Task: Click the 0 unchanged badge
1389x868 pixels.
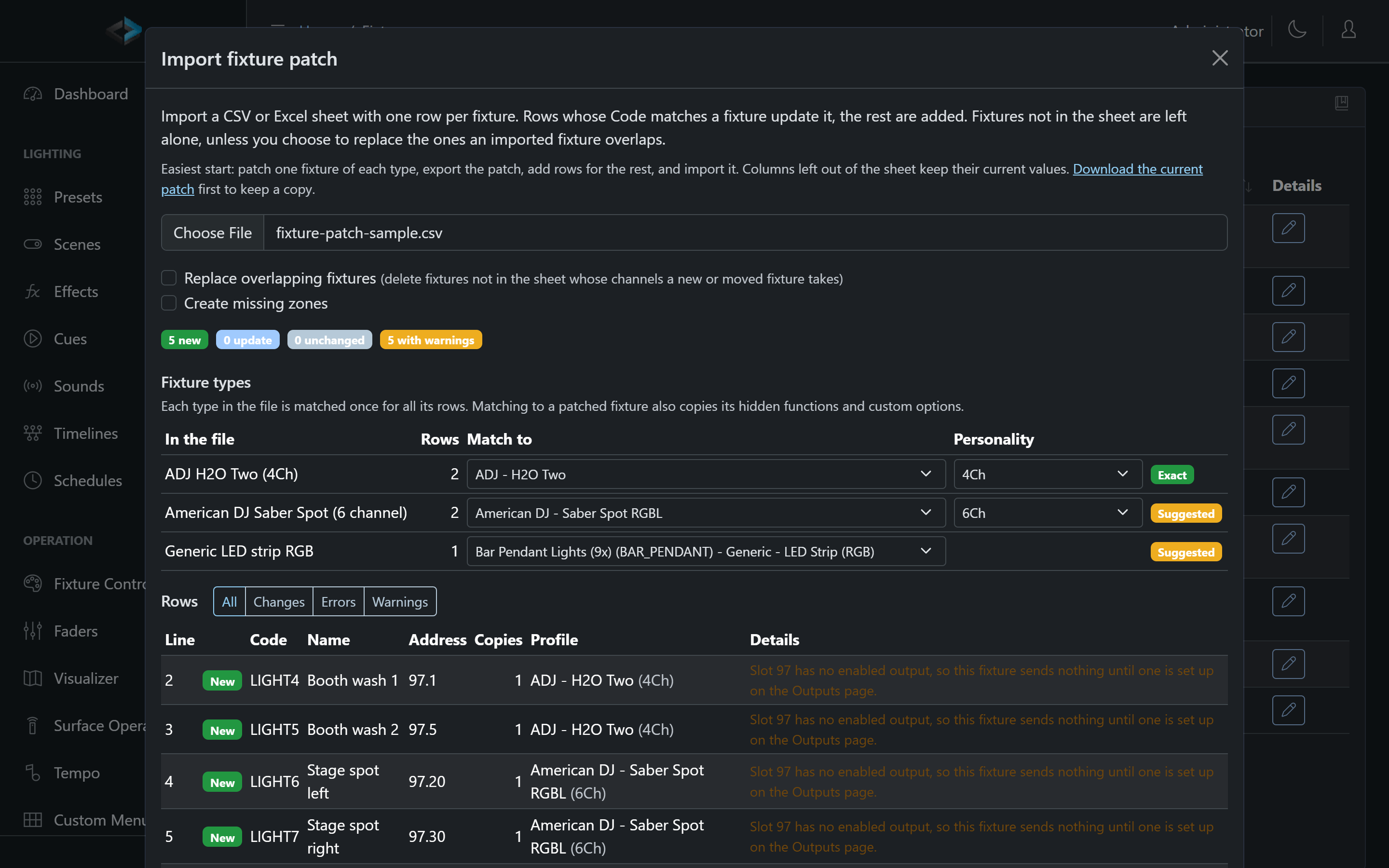Action: click(329, 340)
